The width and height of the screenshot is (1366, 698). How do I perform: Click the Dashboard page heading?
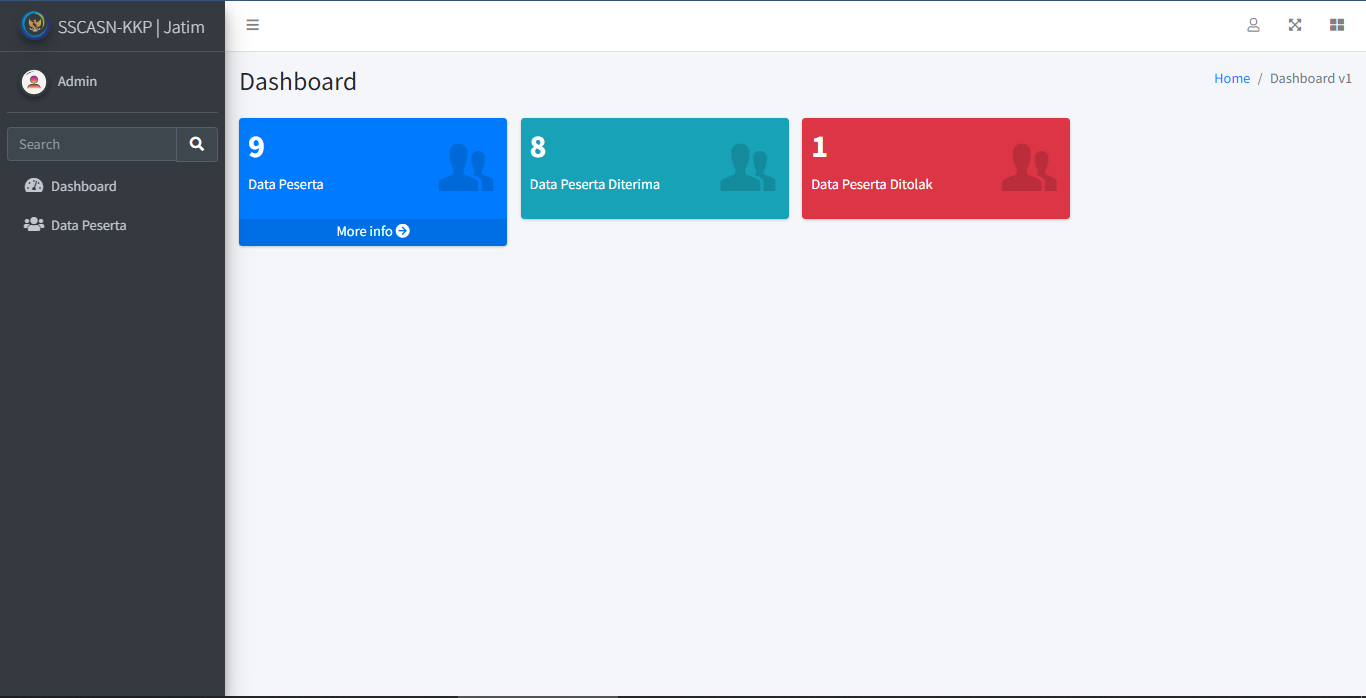[x=298, y=81]
